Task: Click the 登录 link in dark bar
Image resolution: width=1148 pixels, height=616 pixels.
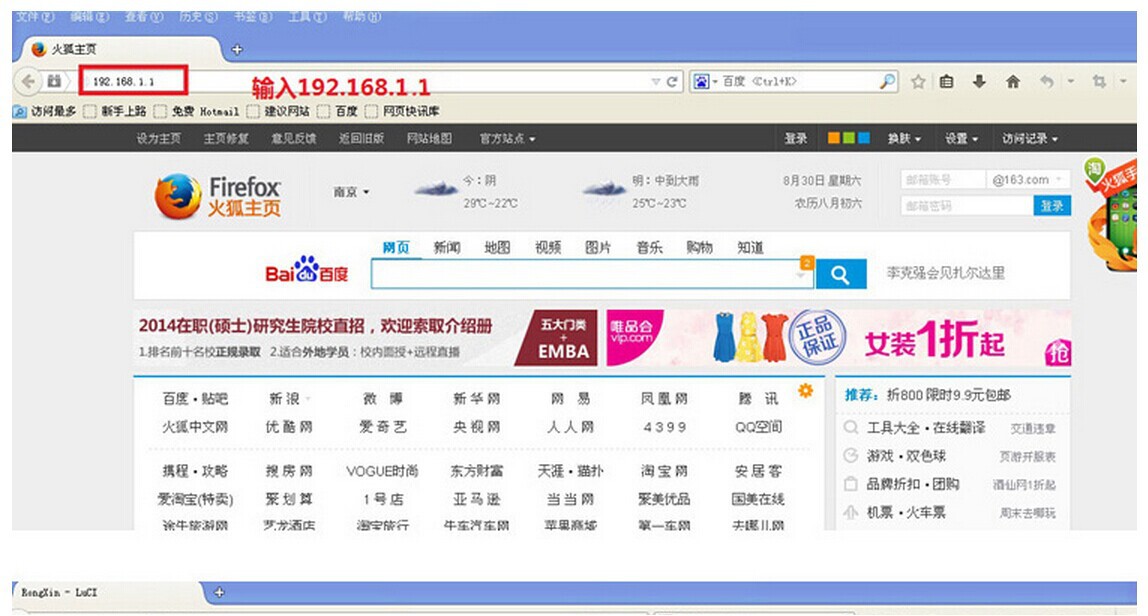Action: [x=796, y=138]
